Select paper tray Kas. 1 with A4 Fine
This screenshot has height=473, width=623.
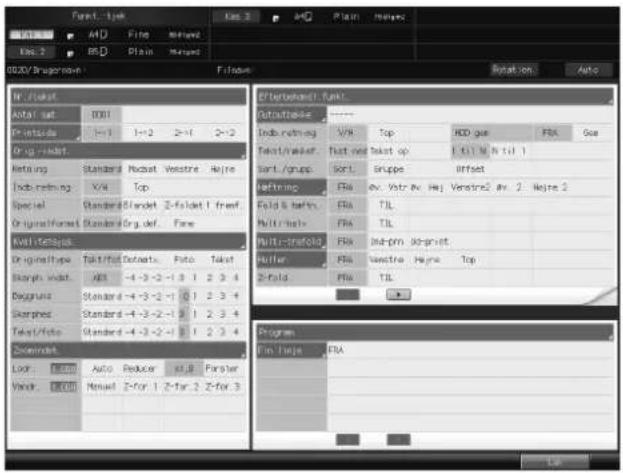tap(31, 35)
